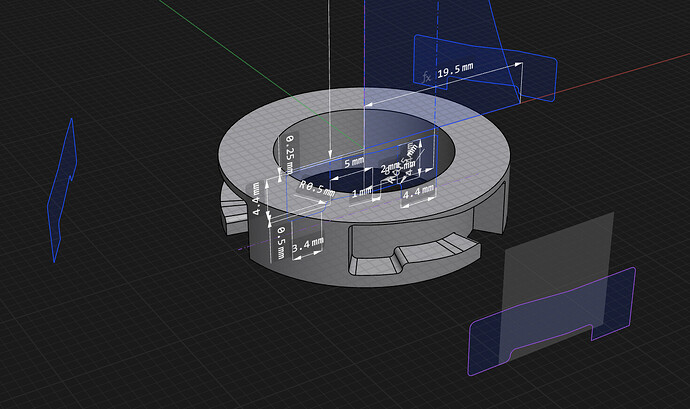Screen dimensions: 690x409
Task: Select the vertical 0.5 mm dimension below 4.4 mm
Action: [281, 243]
